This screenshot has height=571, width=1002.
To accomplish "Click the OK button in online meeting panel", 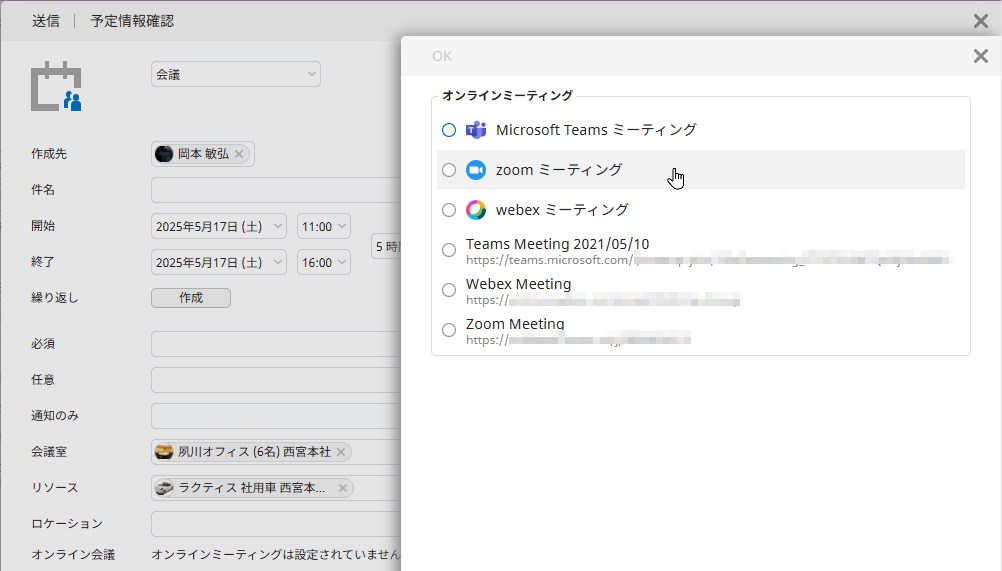I will [442, 56].
